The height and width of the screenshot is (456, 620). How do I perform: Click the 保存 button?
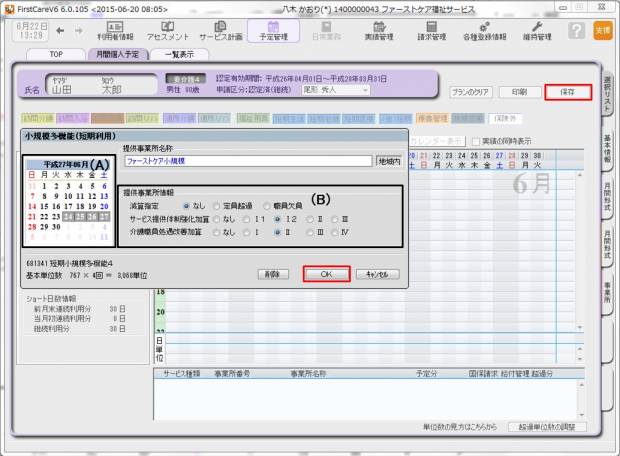point(567,92)
